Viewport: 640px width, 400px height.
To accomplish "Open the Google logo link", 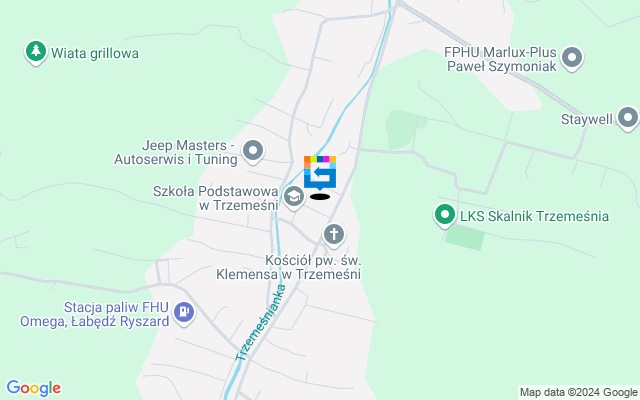I will pos(33,388).
